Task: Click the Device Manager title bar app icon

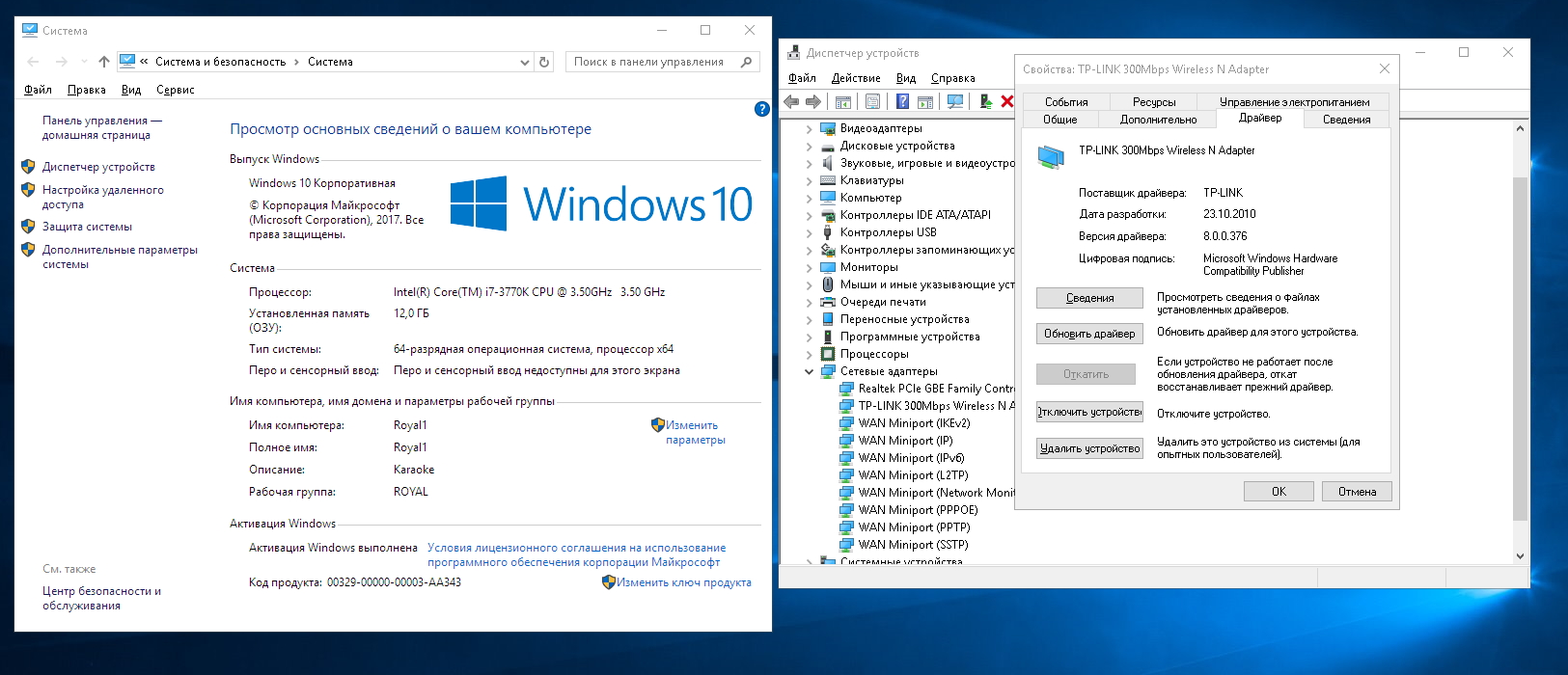Action: pyautogui.click(x=794, y=53)
